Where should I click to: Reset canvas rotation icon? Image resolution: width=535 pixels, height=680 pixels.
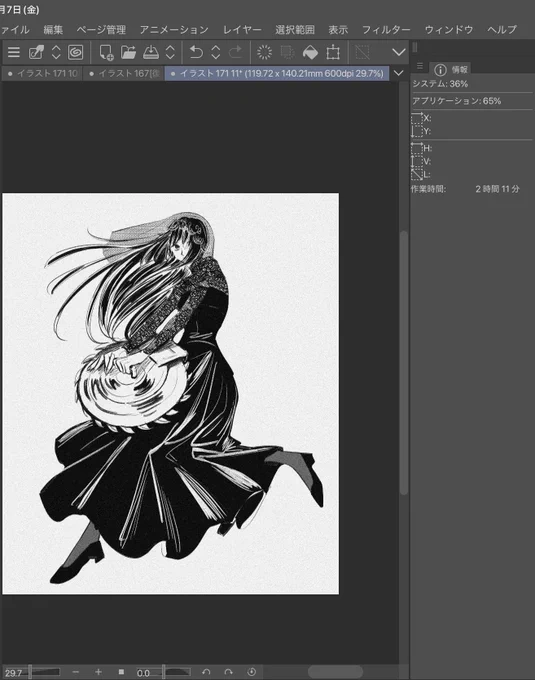251,672
